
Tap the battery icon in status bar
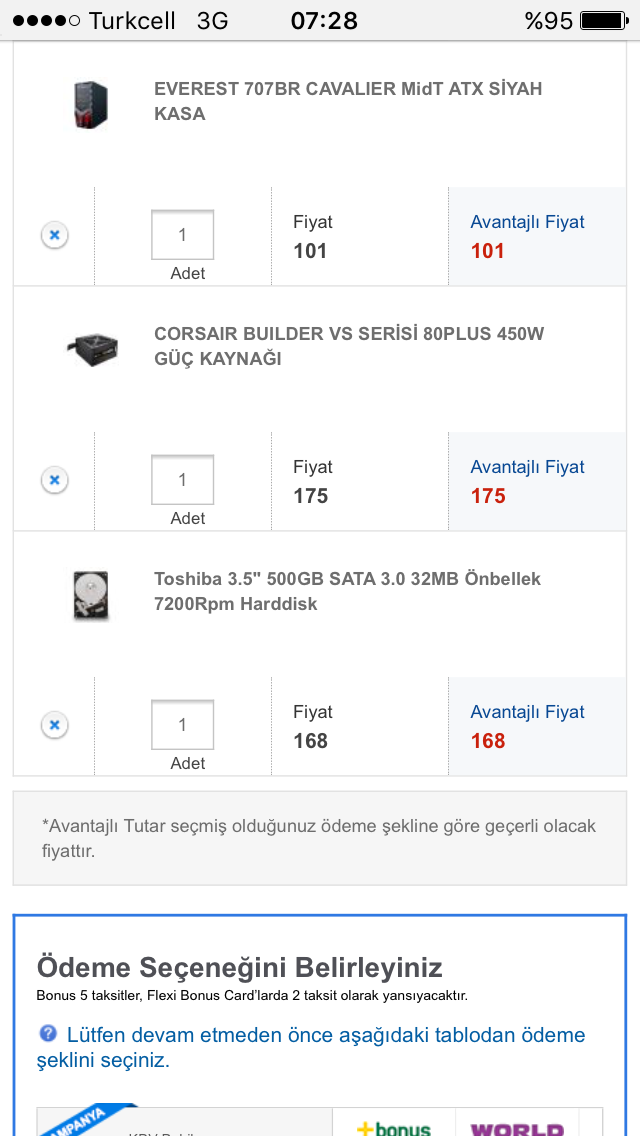coord(602,20)
